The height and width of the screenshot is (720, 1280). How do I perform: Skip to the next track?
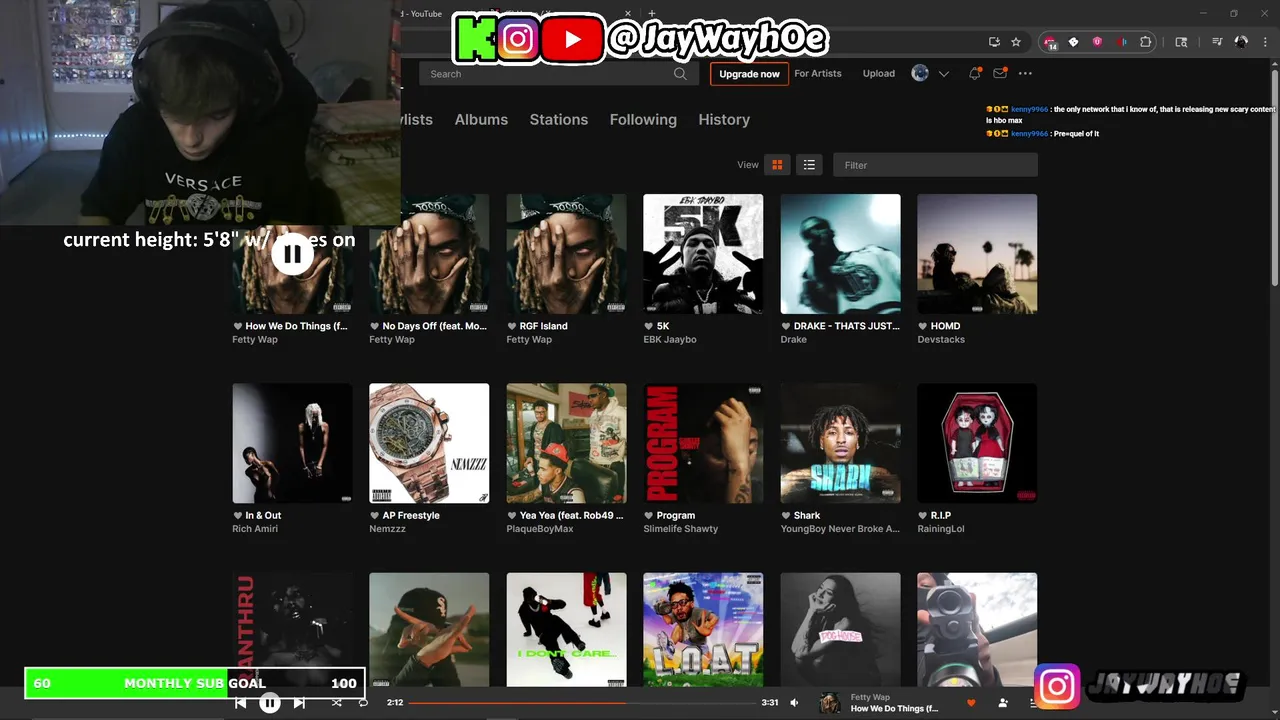coord(299,703)
